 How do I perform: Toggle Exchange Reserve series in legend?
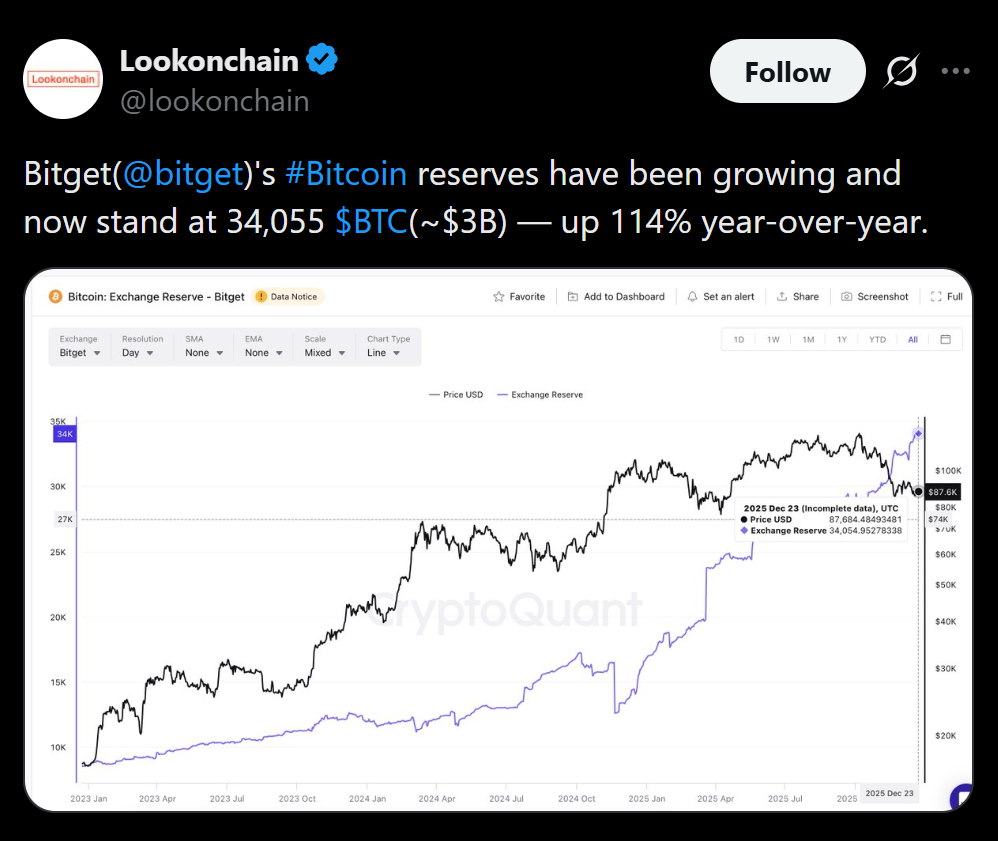click(x=540, y=395)
